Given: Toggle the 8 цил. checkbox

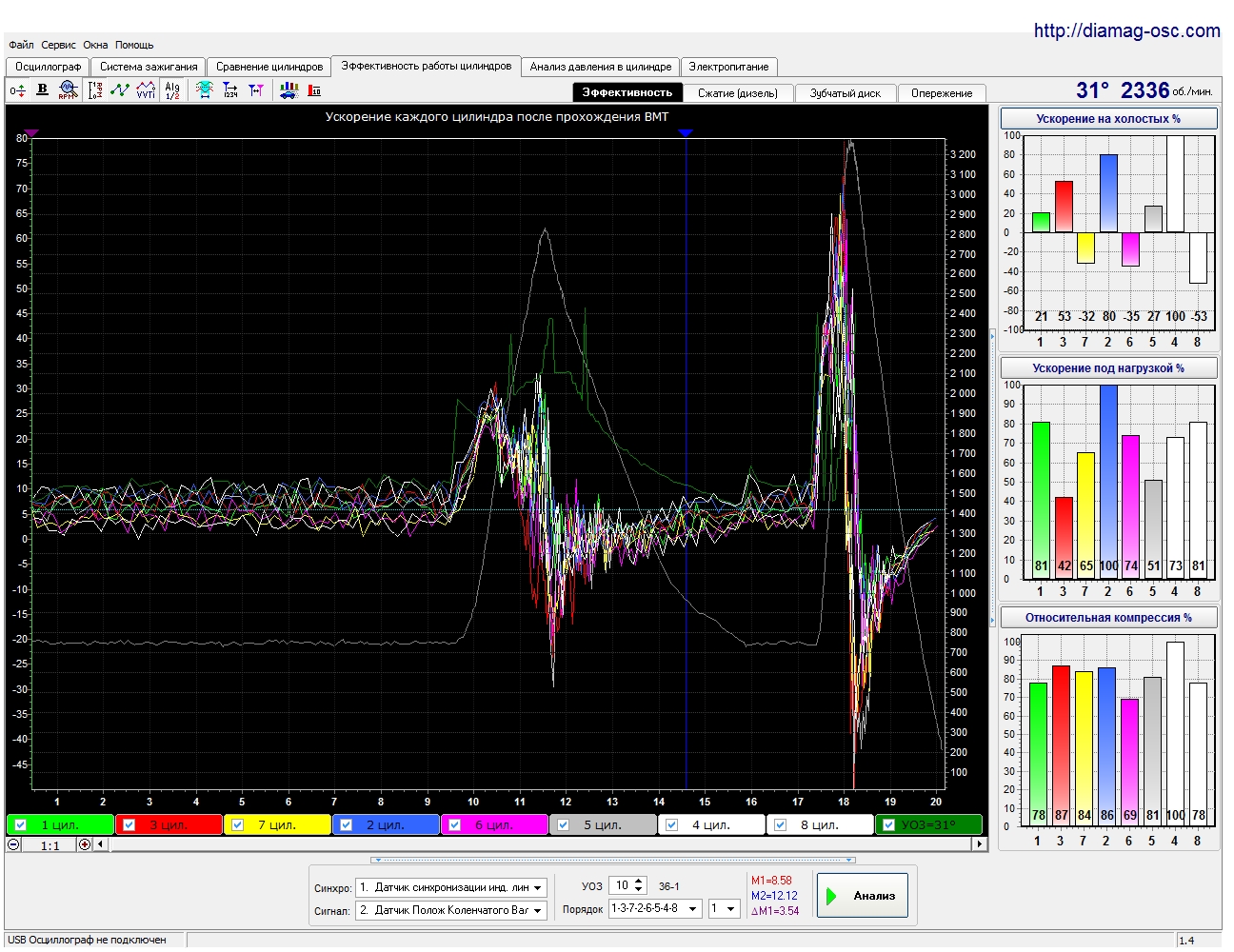Looking at the screenshot, I should 781,825.
